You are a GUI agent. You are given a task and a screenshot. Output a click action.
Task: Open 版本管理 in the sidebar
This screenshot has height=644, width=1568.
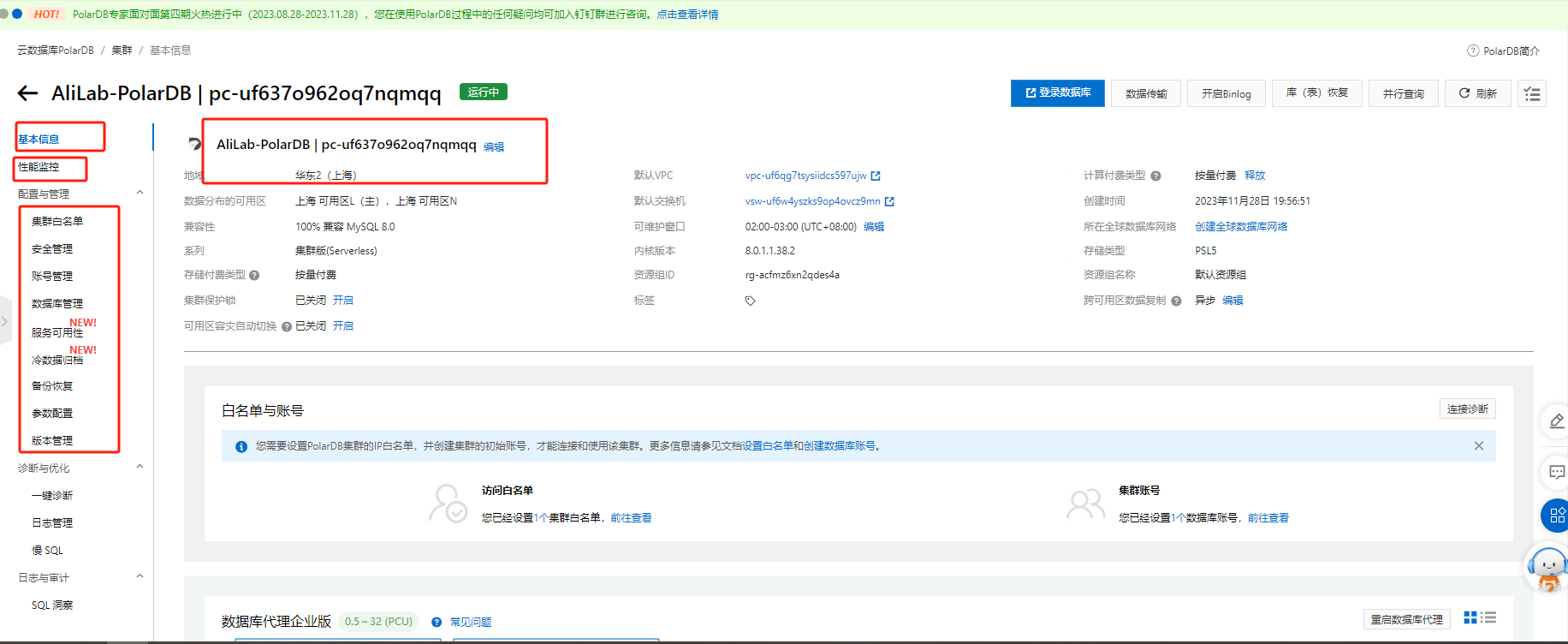point(52,441)
